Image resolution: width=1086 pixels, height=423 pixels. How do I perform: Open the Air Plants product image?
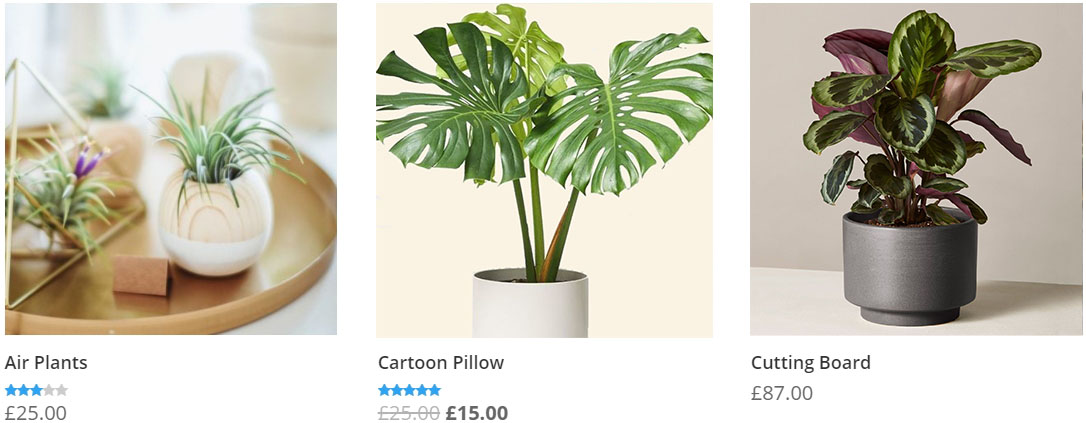click(x=171, y=169)
